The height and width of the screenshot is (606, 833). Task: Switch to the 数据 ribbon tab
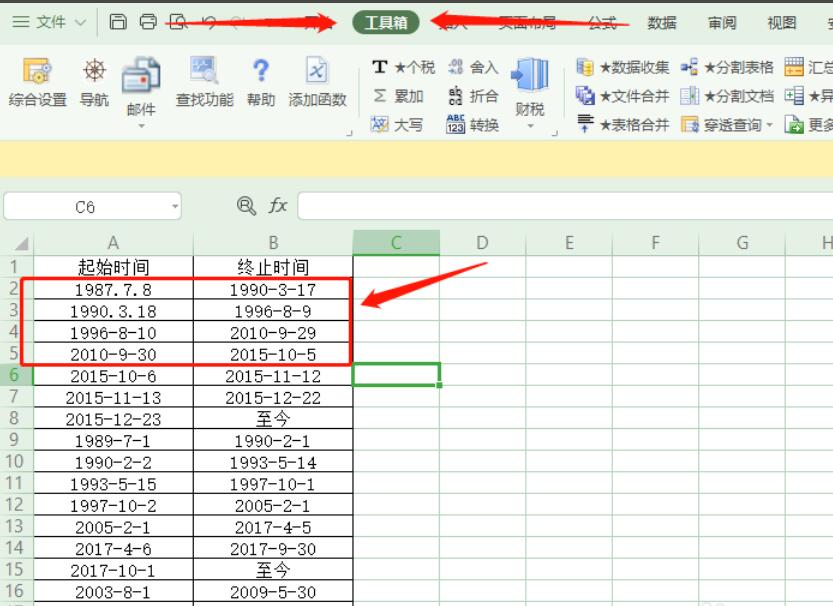pyautogui.click(x=661, y=23)
